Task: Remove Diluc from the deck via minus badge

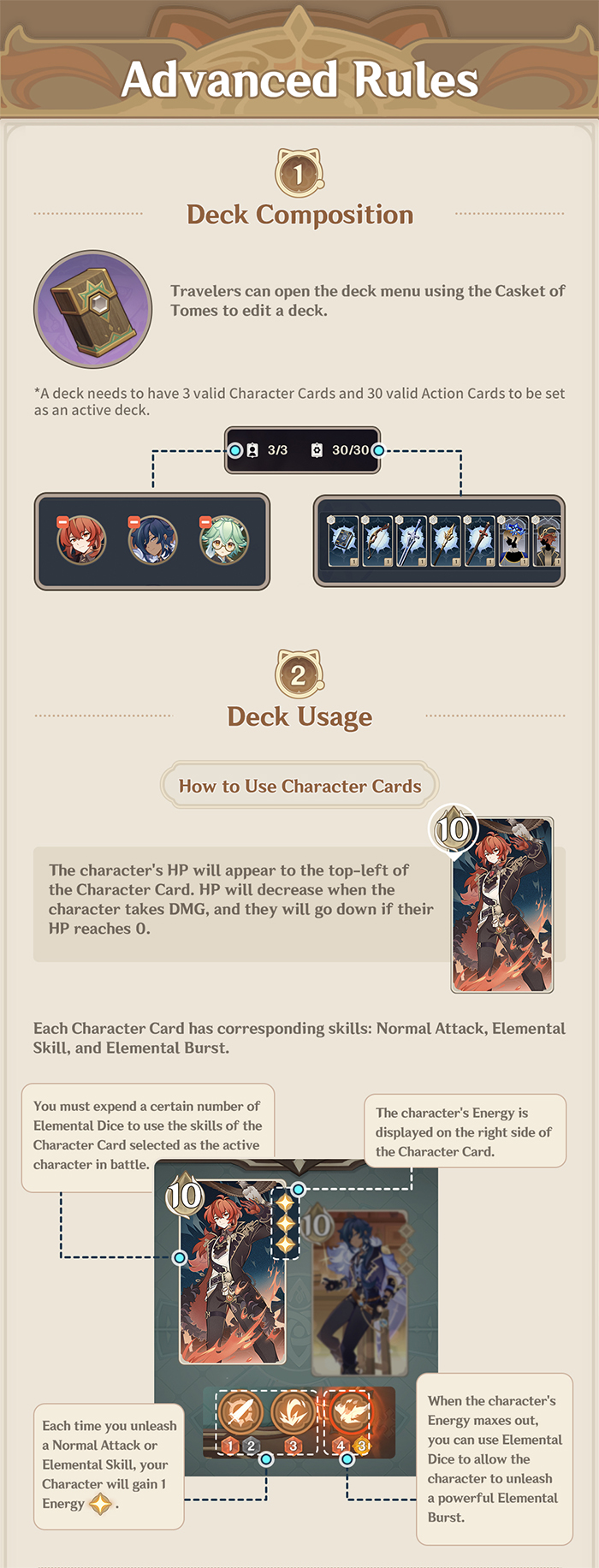Action: click(62, 522)
